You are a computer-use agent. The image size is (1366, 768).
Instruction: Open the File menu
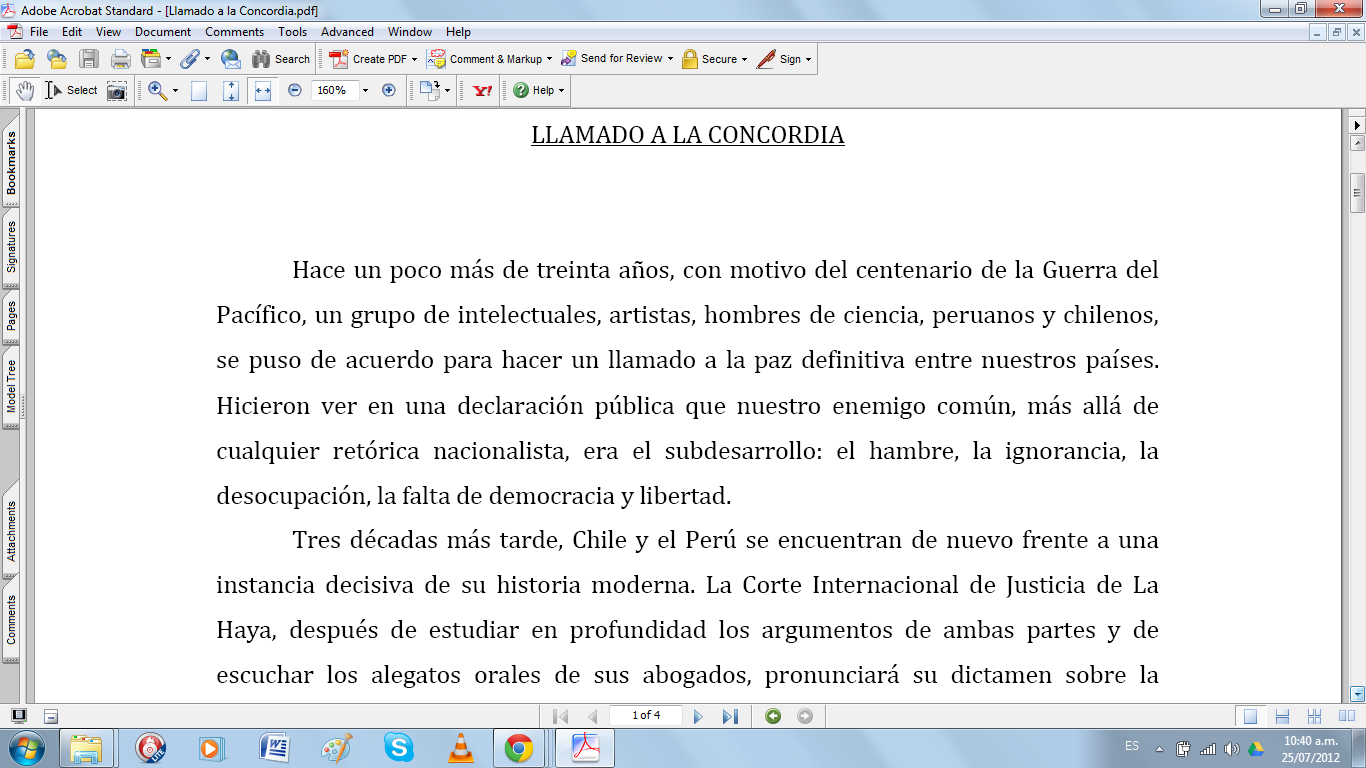point(39,32)
